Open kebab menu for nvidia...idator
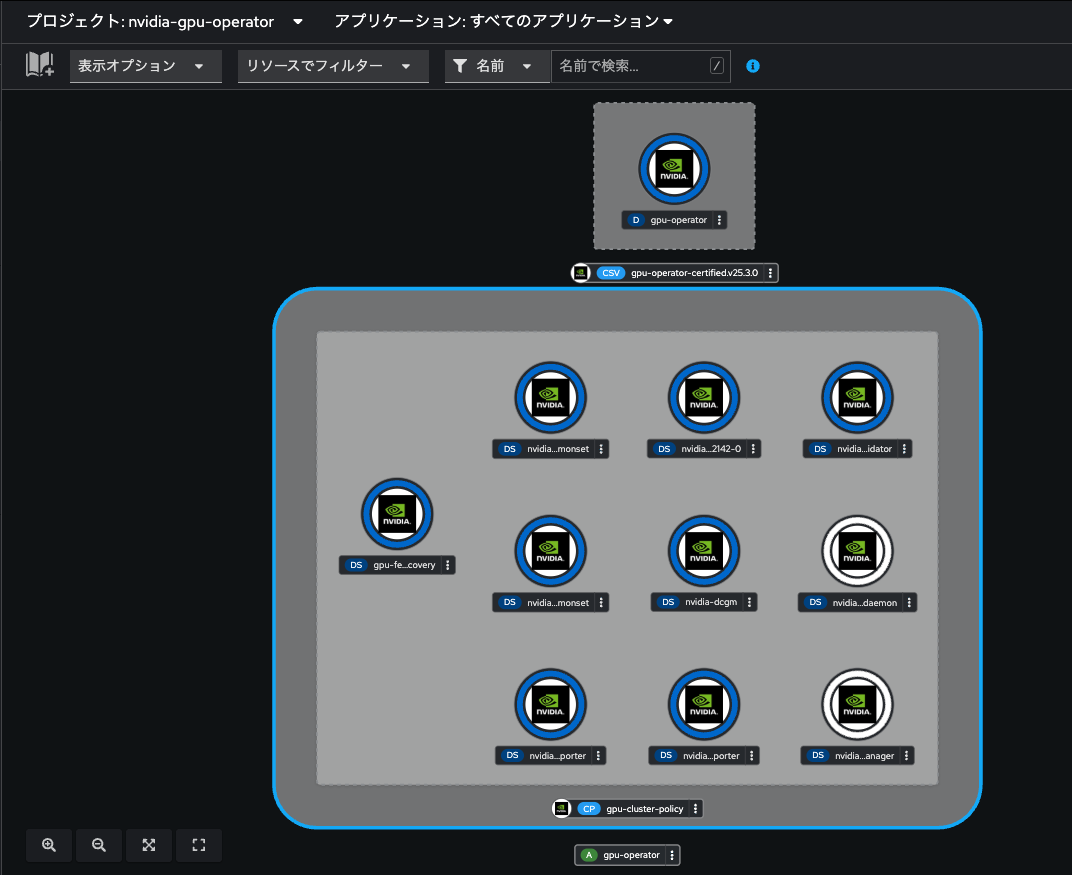Screen dimensions: 1072x875 (904, 449)
